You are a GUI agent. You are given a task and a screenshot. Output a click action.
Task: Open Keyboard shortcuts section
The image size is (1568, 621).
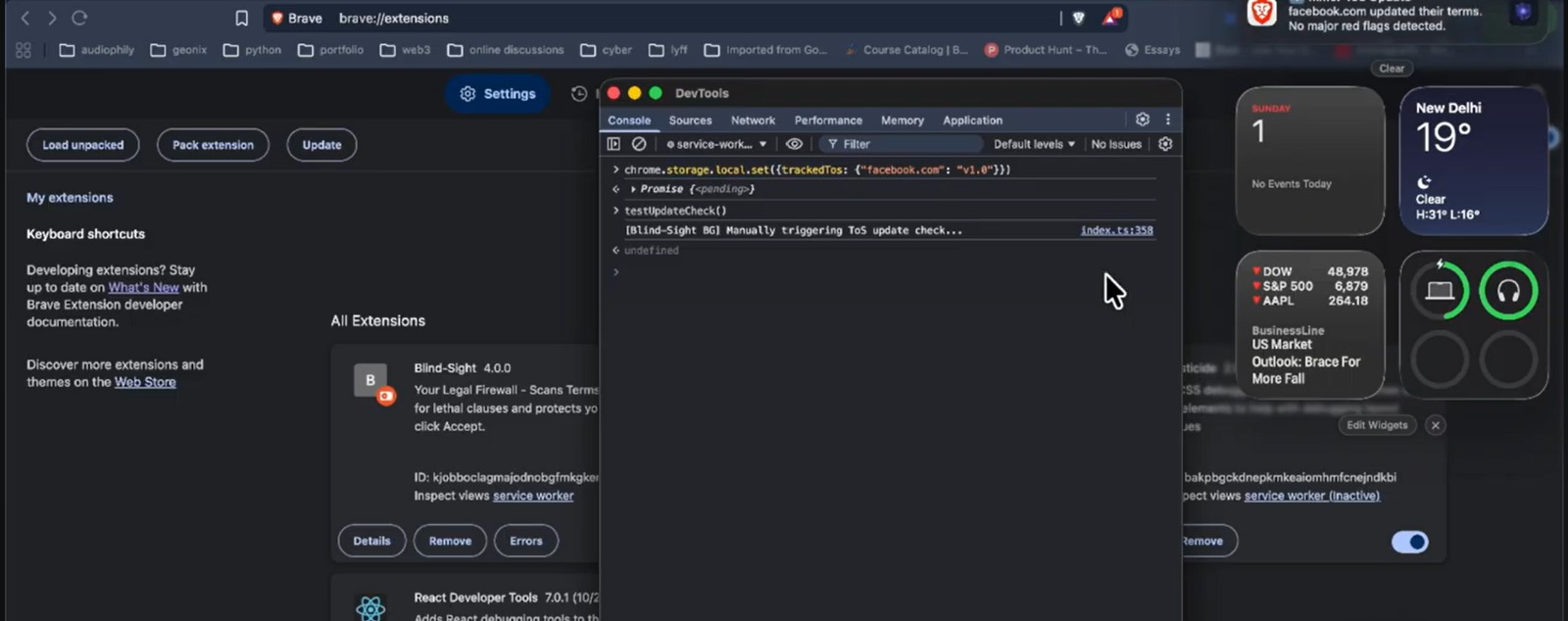85,234
